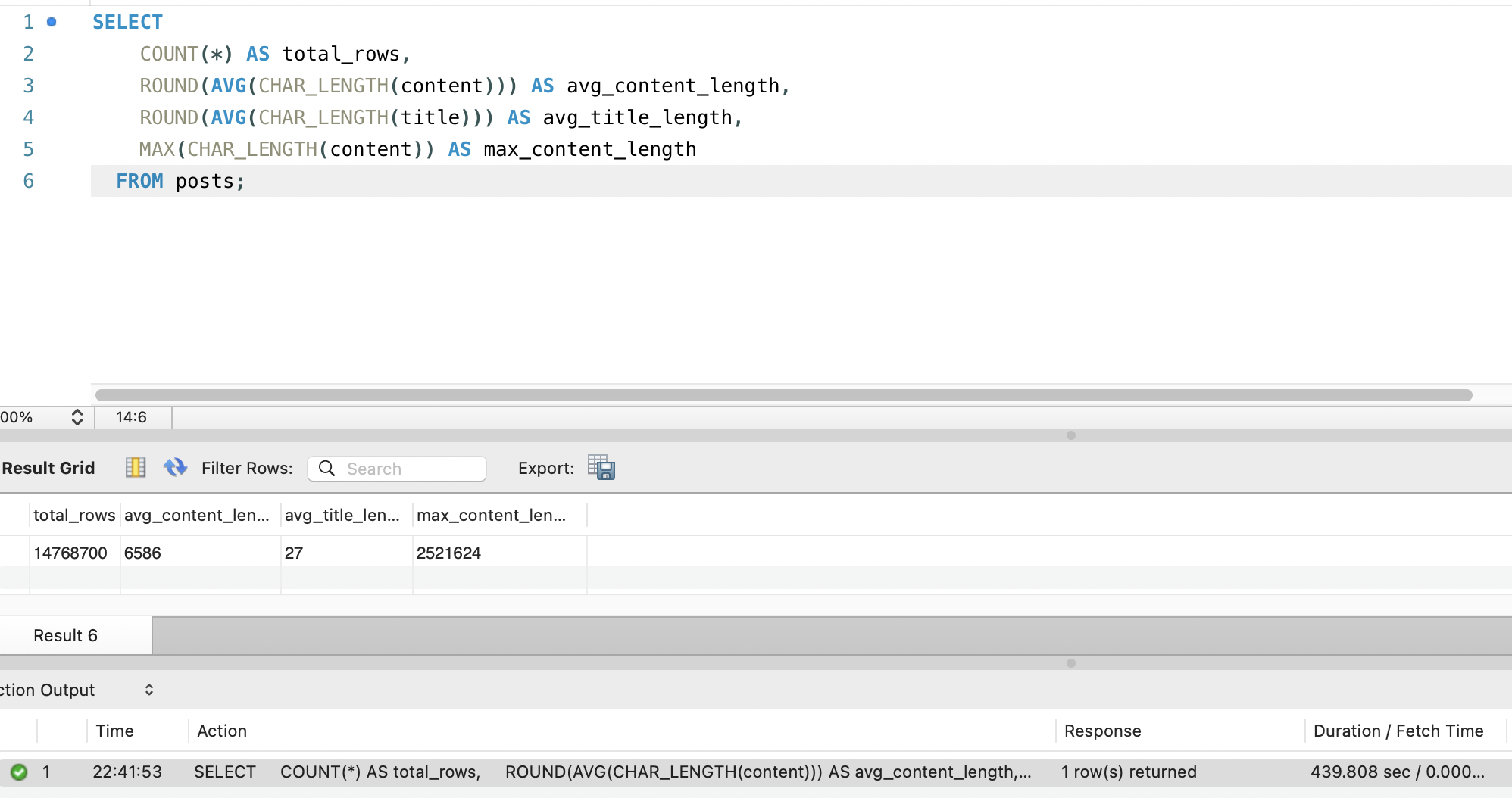This screenshot has height=798, width=1512.
Task: Select the executed SELECT row in Action Output
Action: tap(606, 772)
